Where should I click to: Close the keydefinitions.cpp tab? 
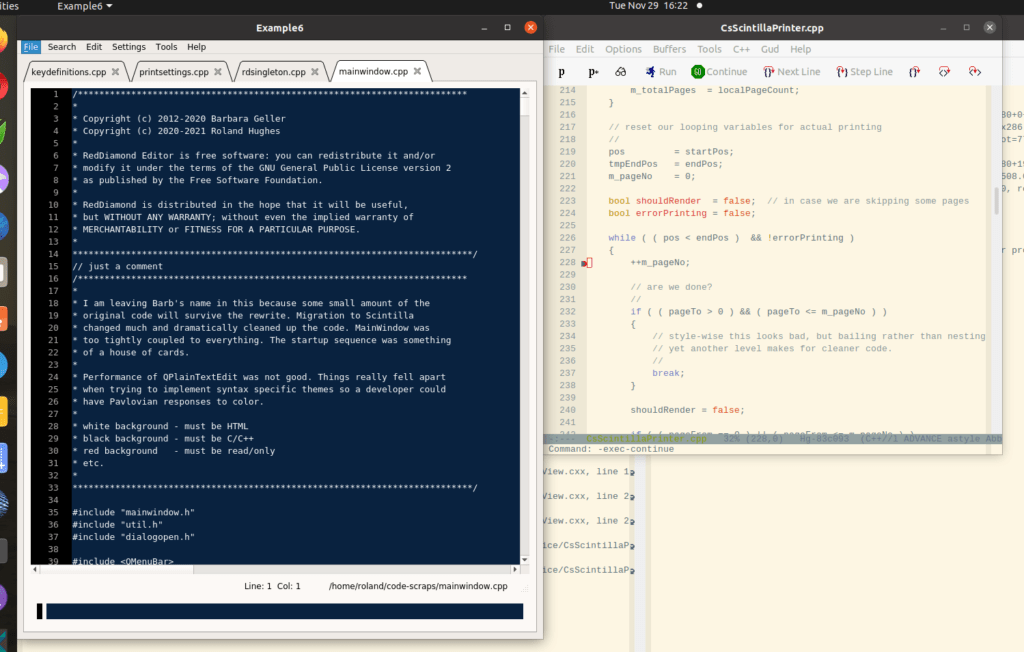[x=115, y=72]
